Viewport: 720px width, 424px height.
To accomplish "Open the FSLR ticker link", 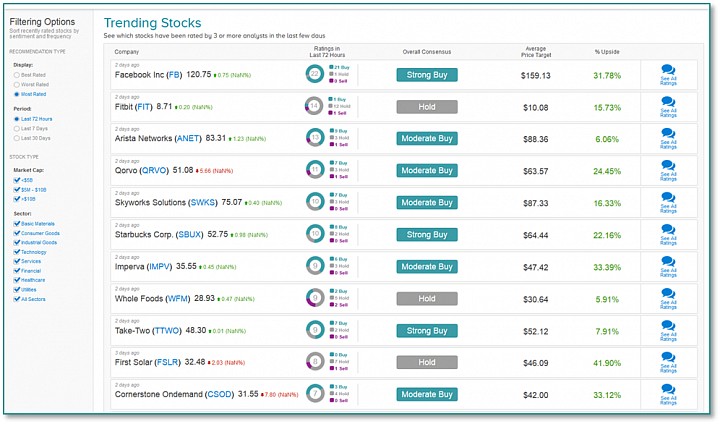I will point(167,362).
